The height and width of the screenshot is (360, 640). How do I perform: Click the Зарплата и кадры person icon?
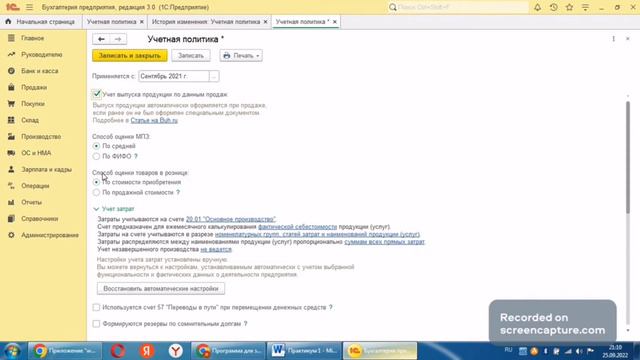click(11, 169)
